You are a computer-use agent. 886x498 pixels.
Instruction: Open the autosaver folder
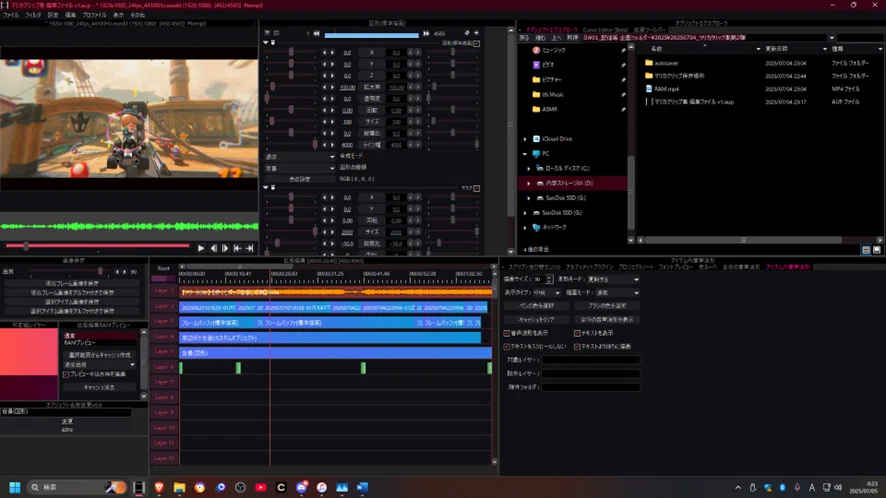pos(666,63)
